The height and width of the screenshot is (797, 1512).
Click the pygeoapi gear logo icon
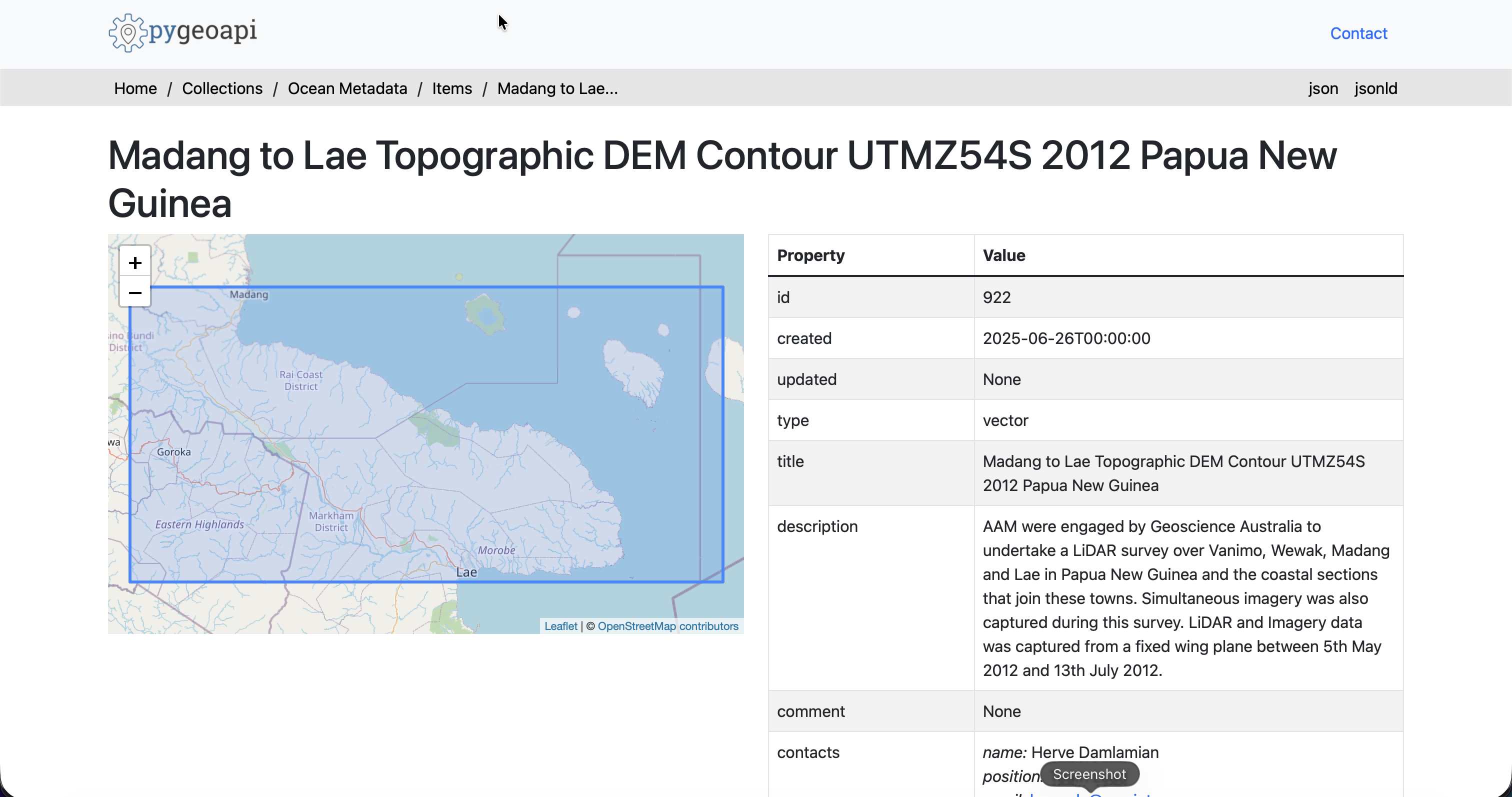(x=127, y=32)
